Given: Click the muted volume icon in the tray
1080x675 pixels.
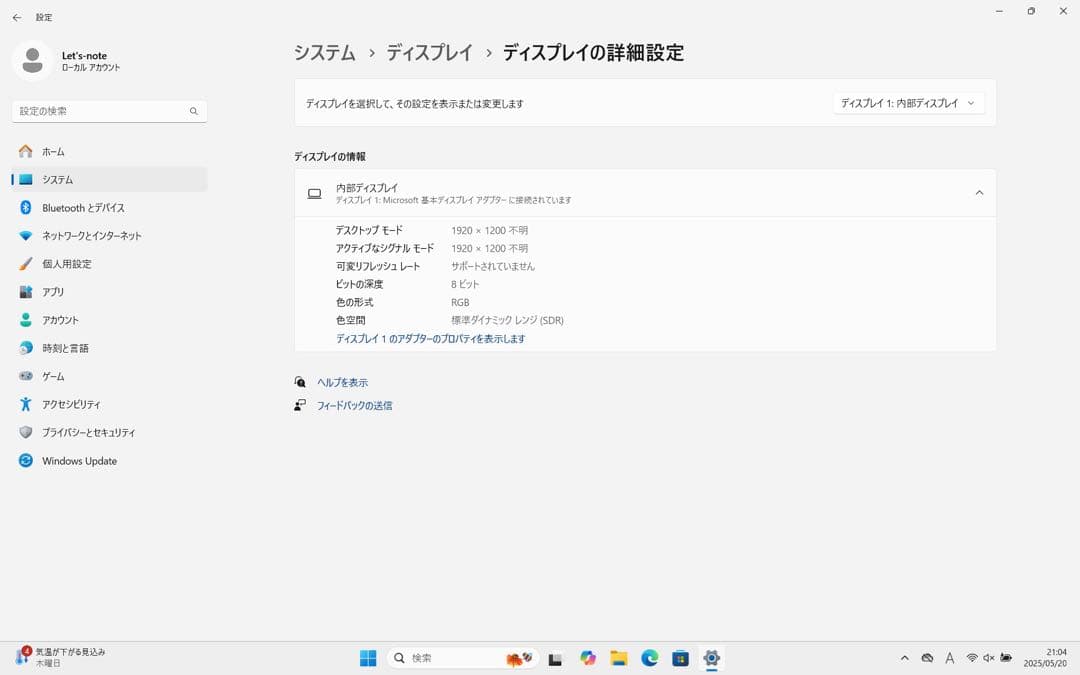Looking at the screenshot, I should click(990, 658).
